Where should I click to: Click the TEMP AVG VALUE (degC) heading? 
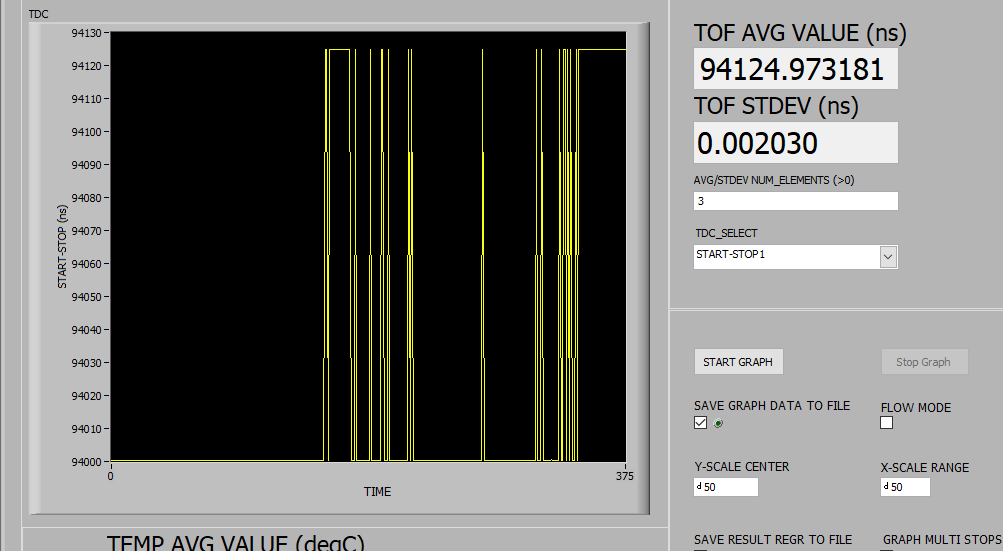[235, 543]
